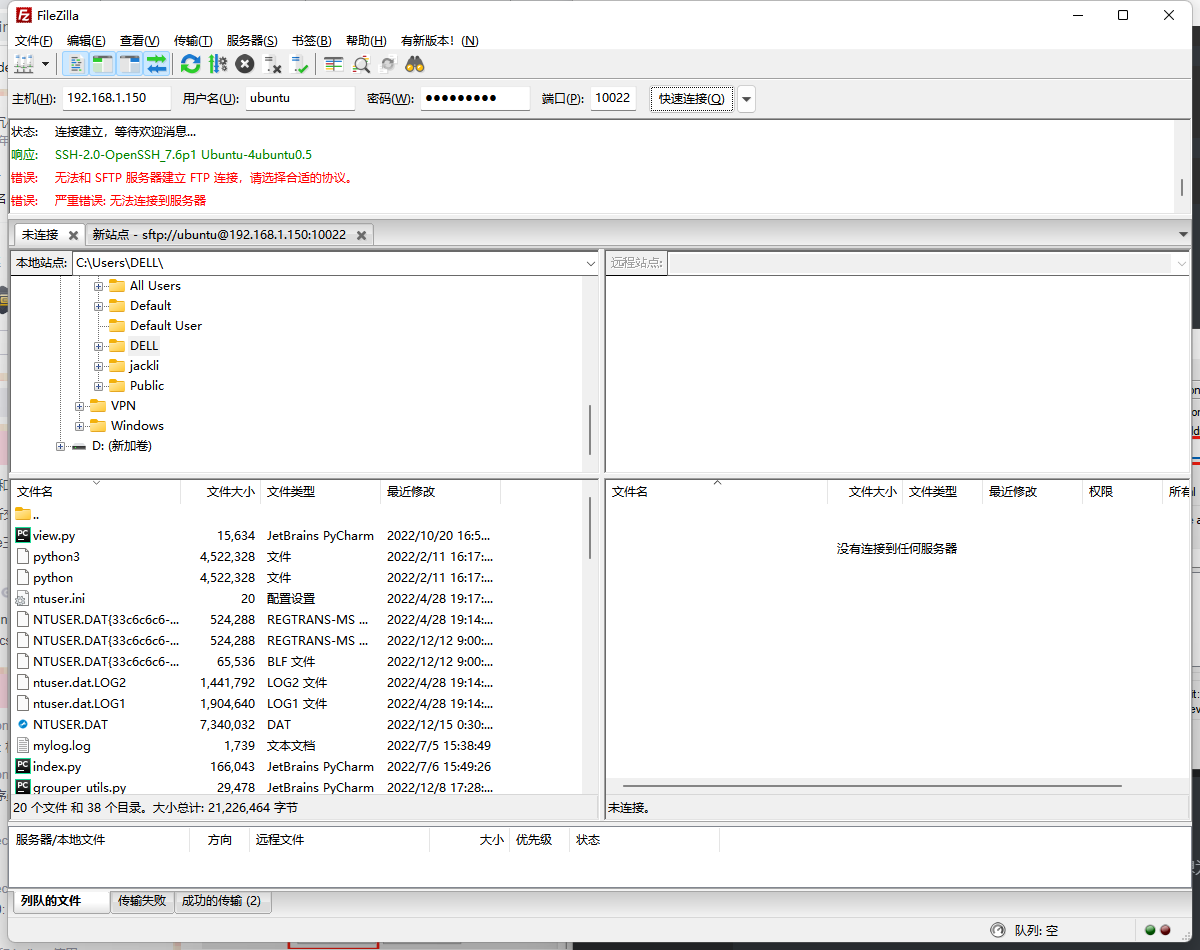
Task: Toggle directory comparison magnifier icon
Action: click(361, 64)
